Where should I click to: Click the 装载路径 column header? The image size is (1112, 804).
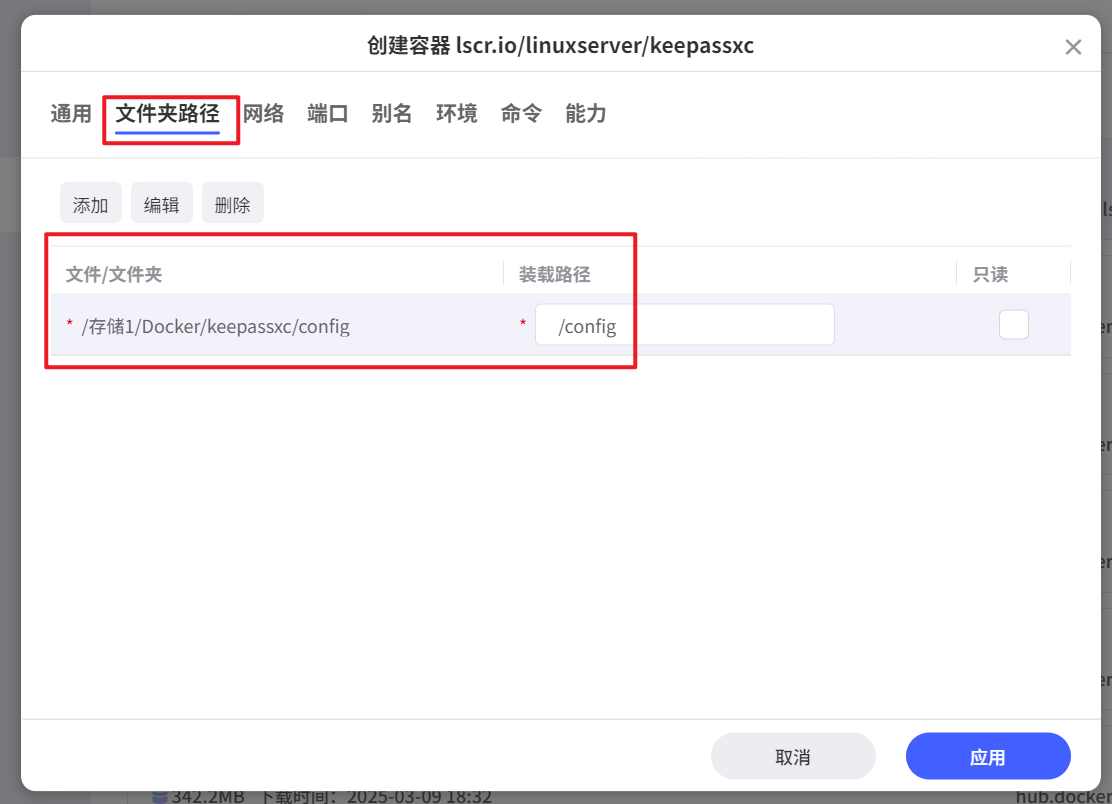point(555,274)
